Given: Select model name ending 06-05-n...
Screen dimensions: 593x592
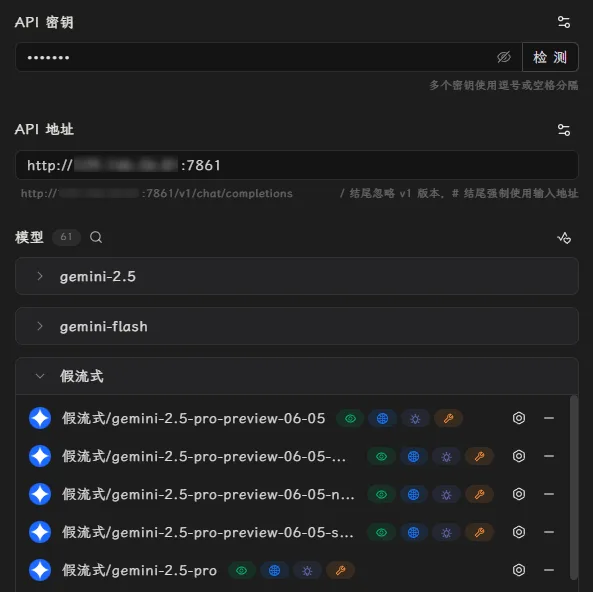Looking at the screenshot, I should coord(208,494).
